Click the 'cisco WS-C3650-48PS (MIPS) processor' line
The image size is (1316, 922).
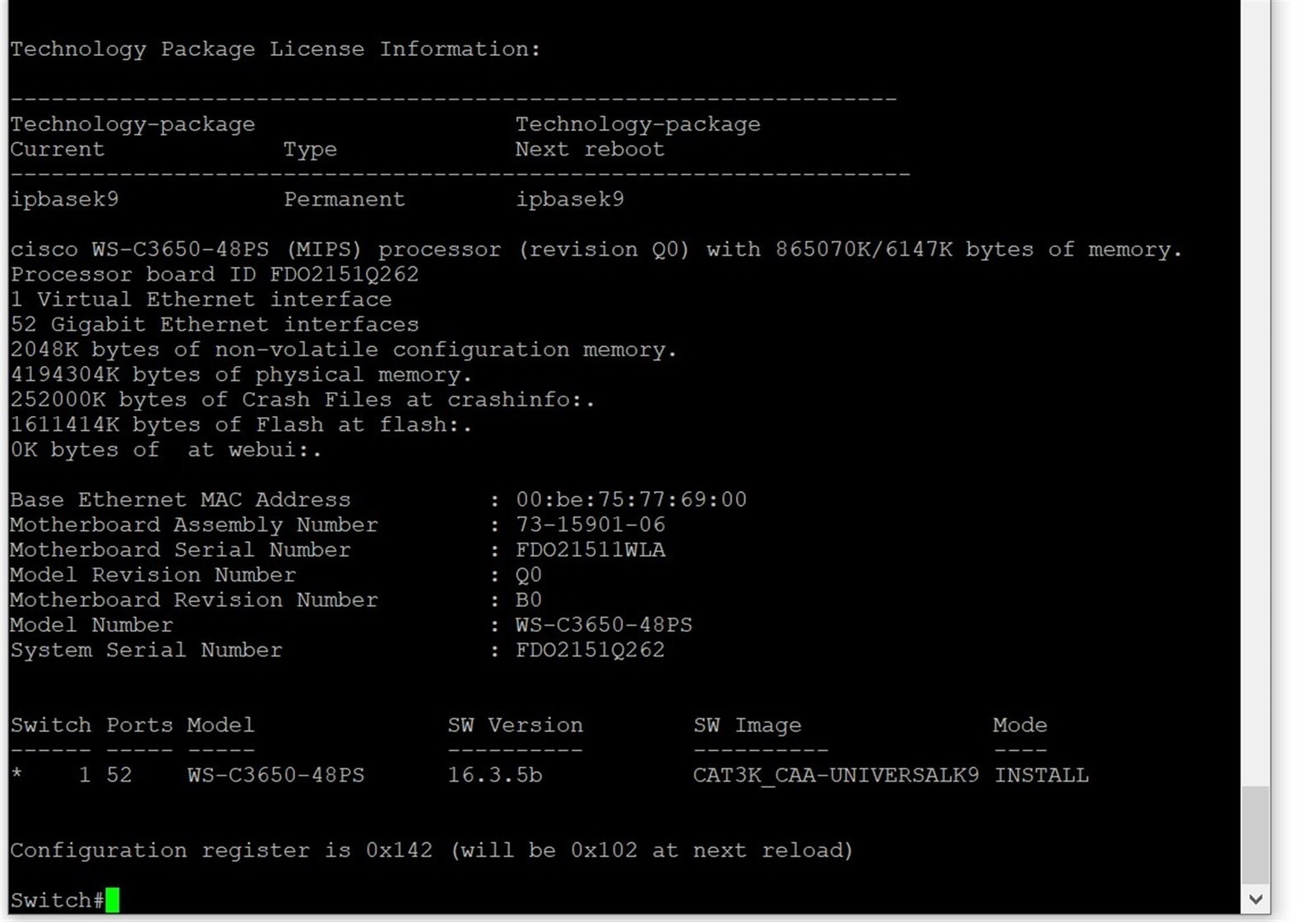596,250
